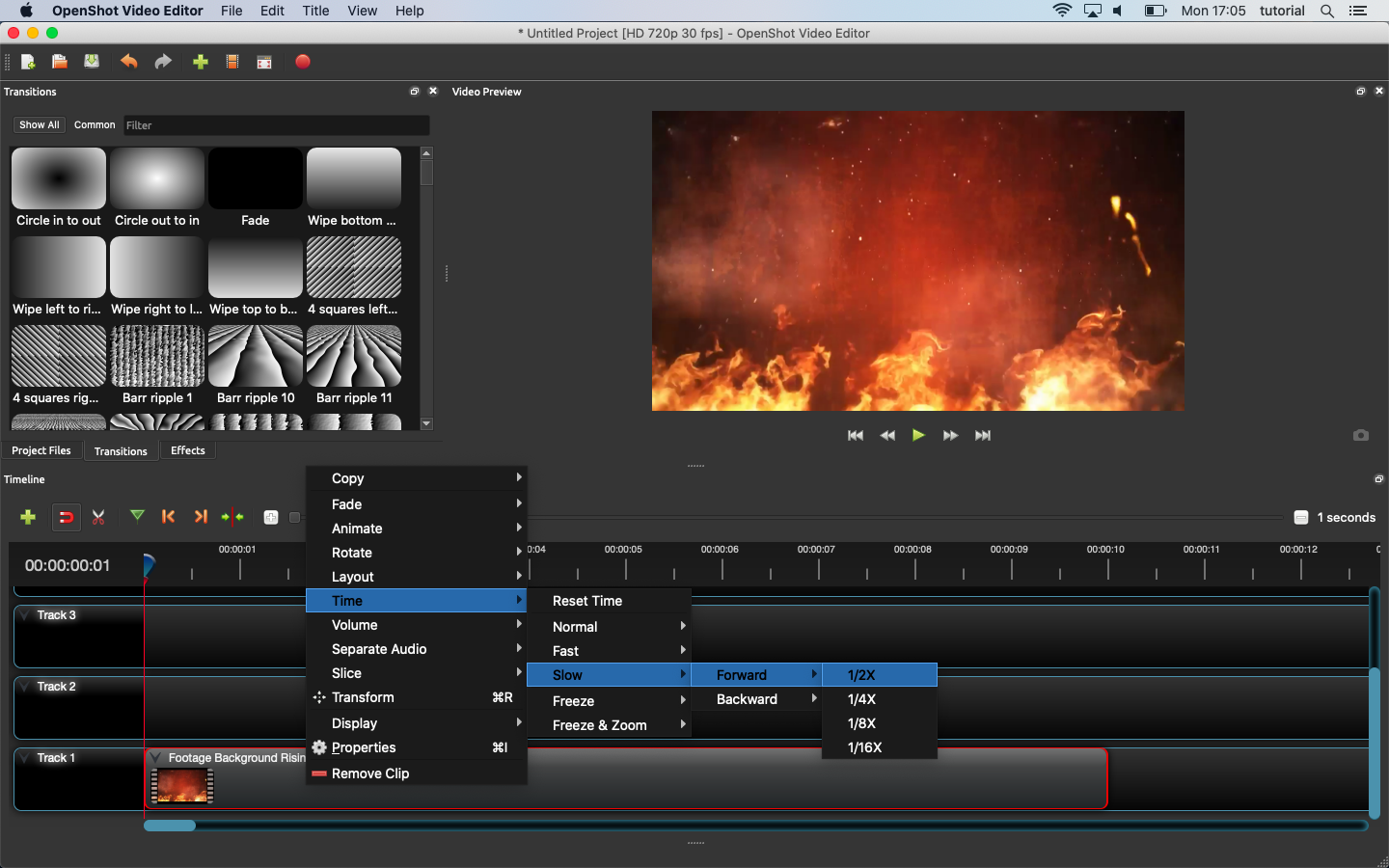This screenshot has width=1389, height=868.
Task: Open the clip's dropdown arrow on Track 1
Action: coord(156,758)
